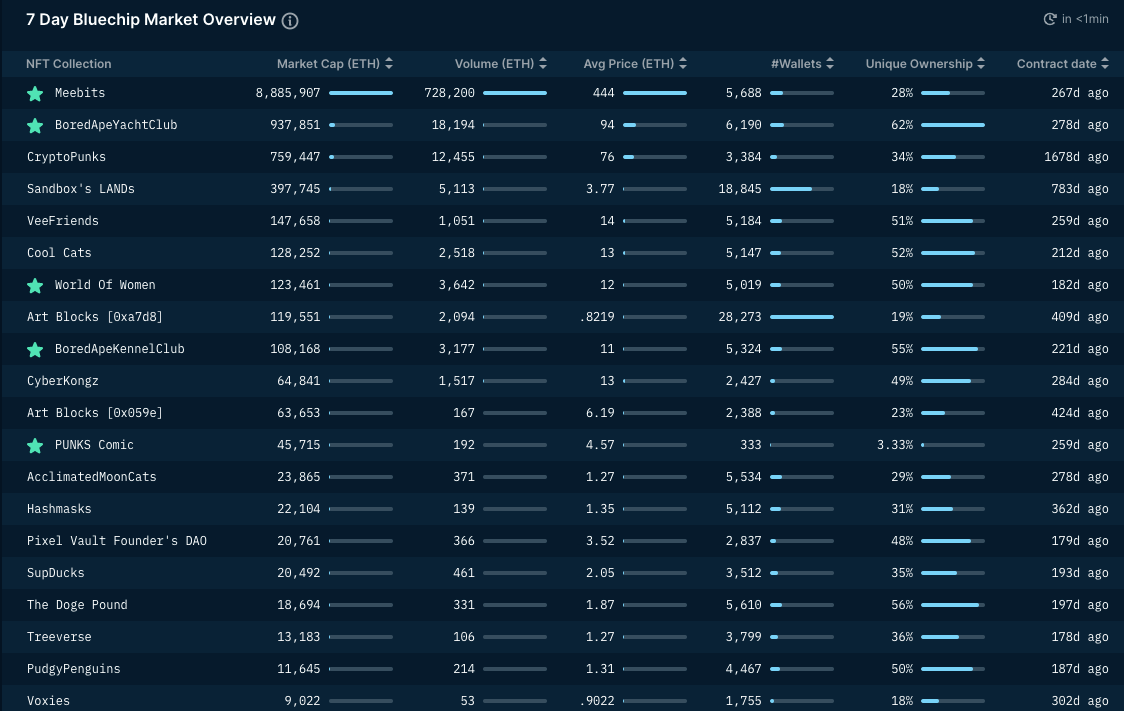Click Cool Cats contract date 212d ago
Screen dimensions: 1124x711
[1080, 252]
